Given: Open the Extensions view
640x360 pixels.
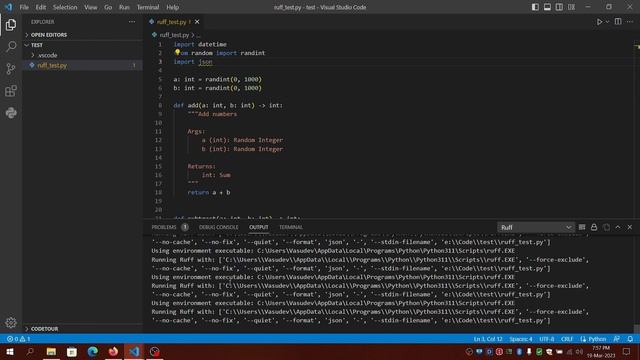Looking at the screenshot, I should click(11, 91).
